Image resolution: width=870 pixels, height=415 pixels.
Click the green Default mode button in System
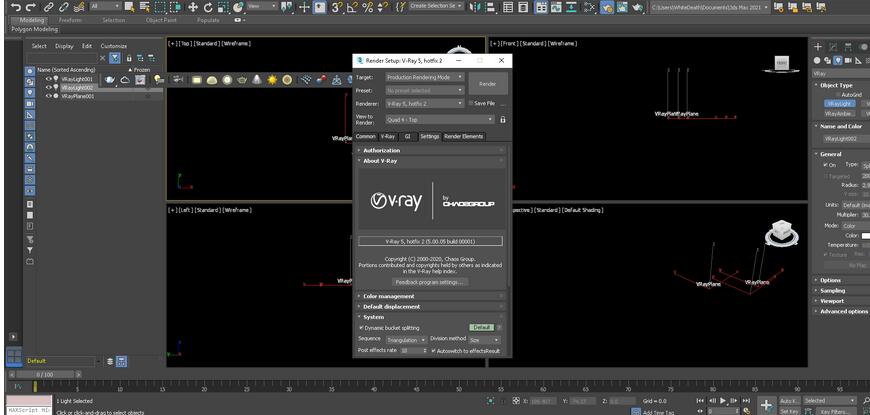[x=481, y=328]
